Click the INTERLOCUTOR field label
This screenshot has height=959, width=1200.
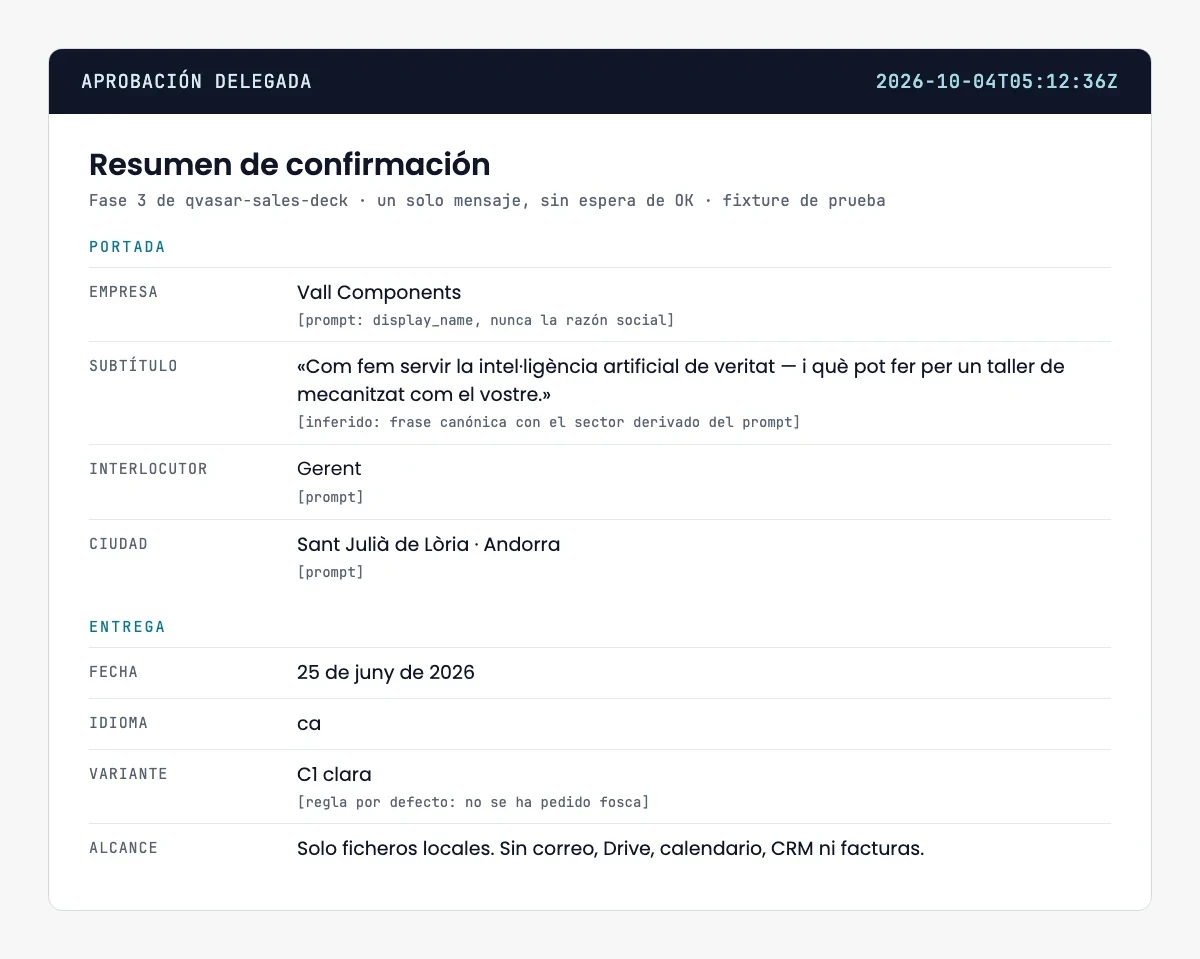pyautogui.click(x=148, y=469)
